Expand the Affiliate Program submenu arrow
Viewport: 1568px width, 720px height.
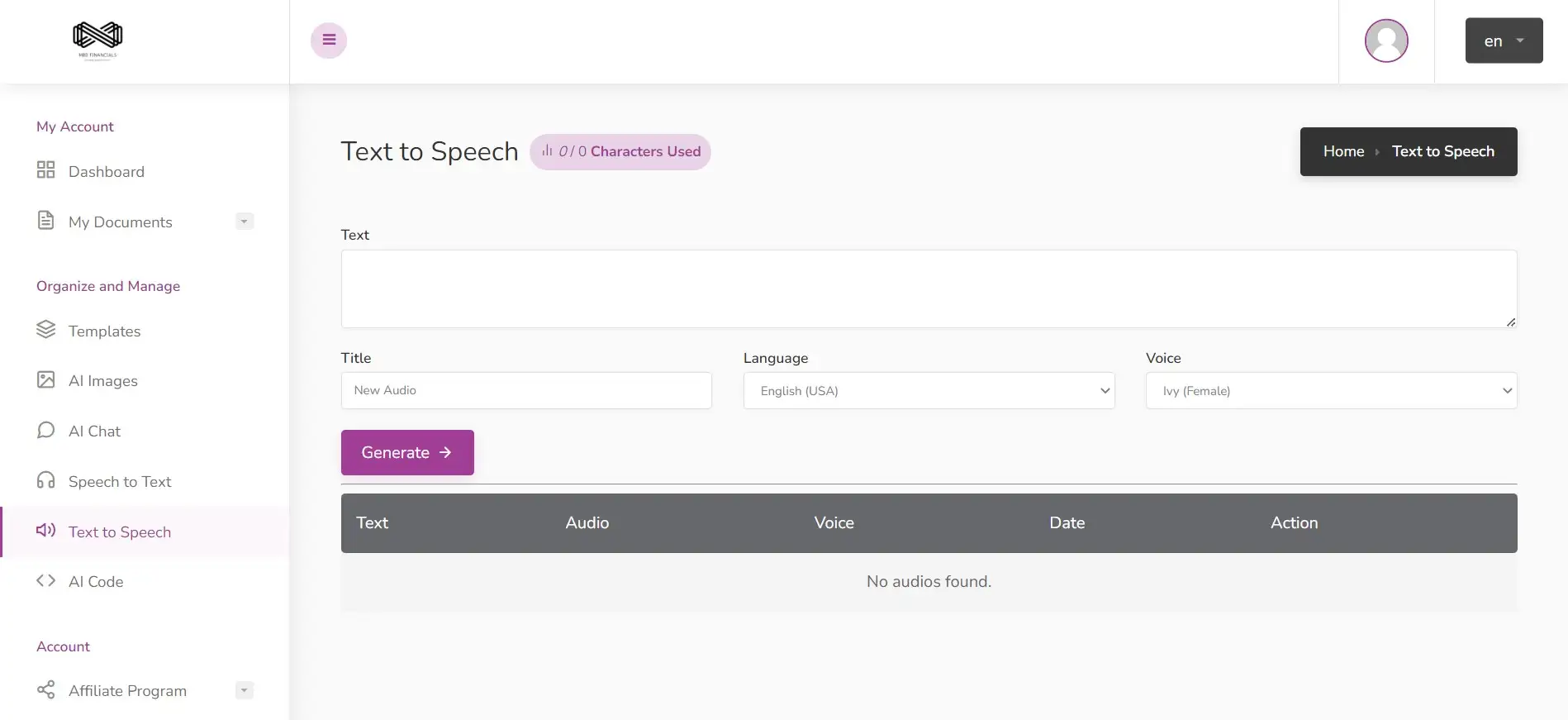coord(244,690)
